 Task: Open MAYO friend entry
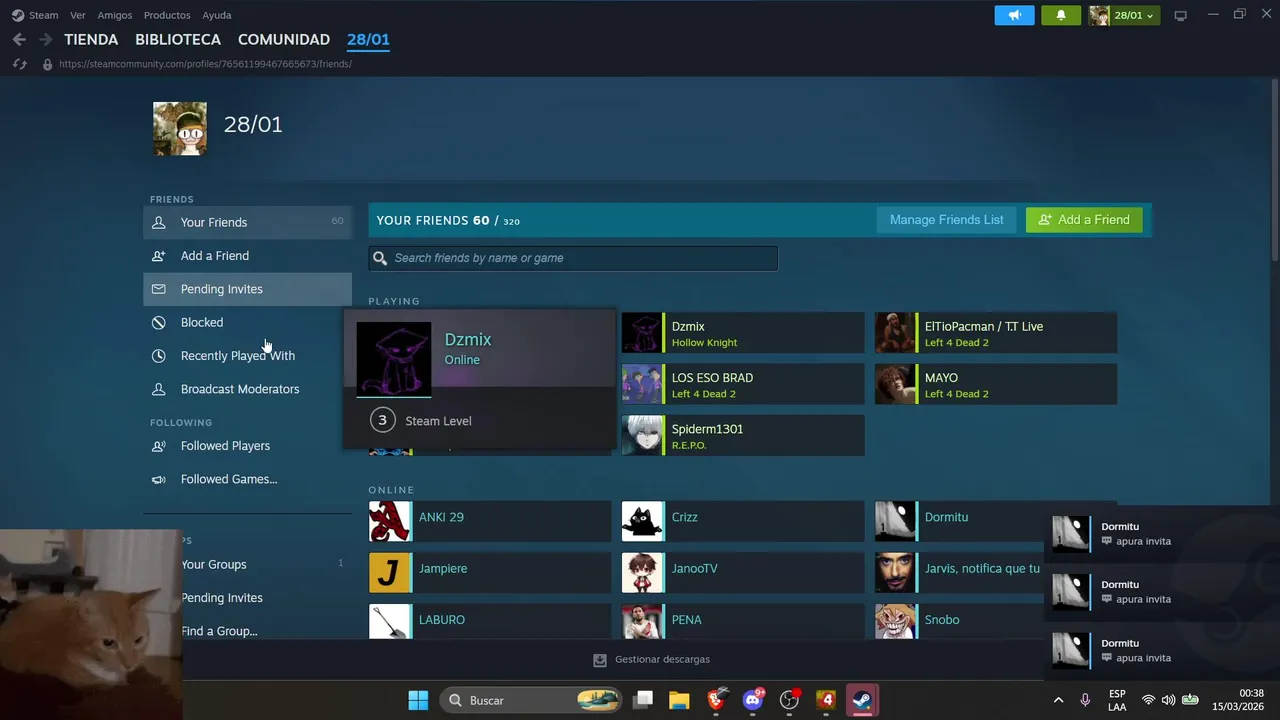[x=996, y=384]
